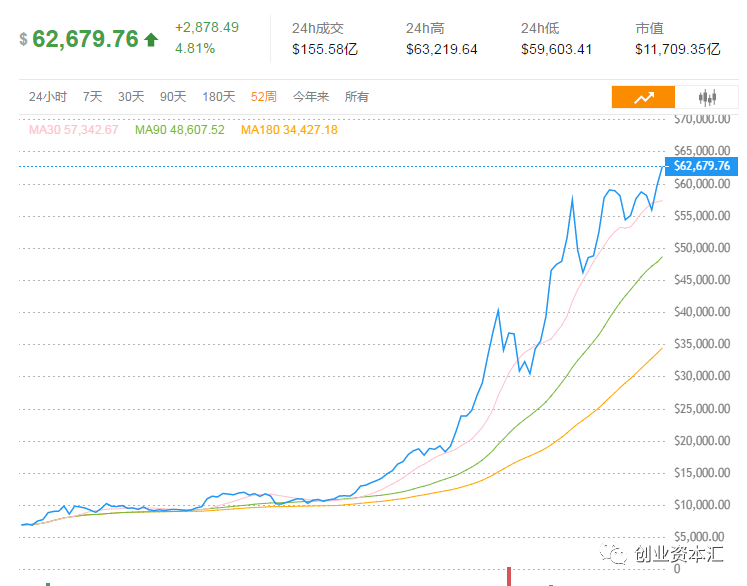
Task: Show the 180天 chart period
Action: tap(219, 97)
